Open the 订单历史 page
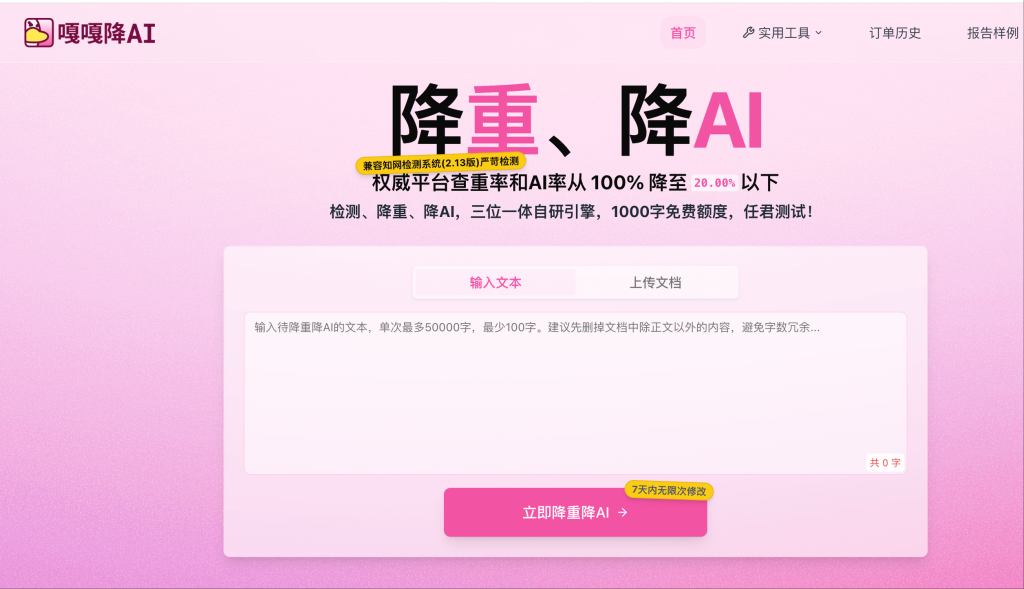 point(895,33)
